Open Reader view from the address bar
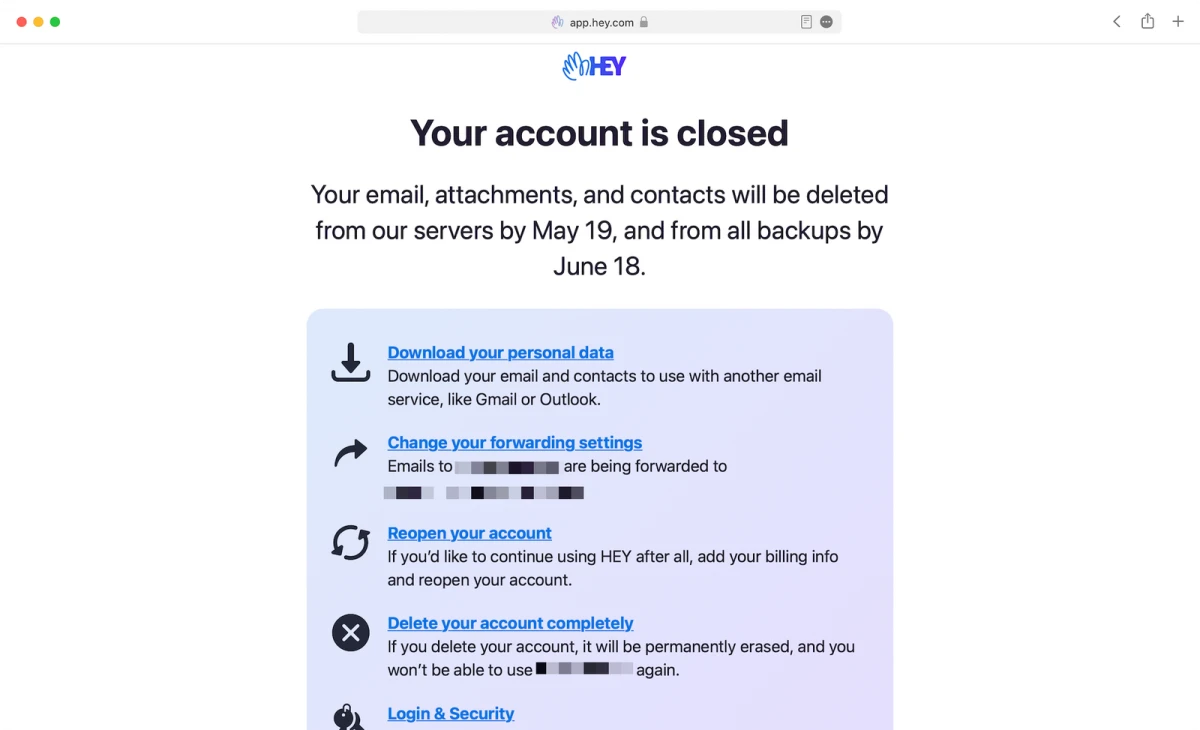The height and width of the screenshot is (730, 1200). pyautogui.click(x=806, y=22)
